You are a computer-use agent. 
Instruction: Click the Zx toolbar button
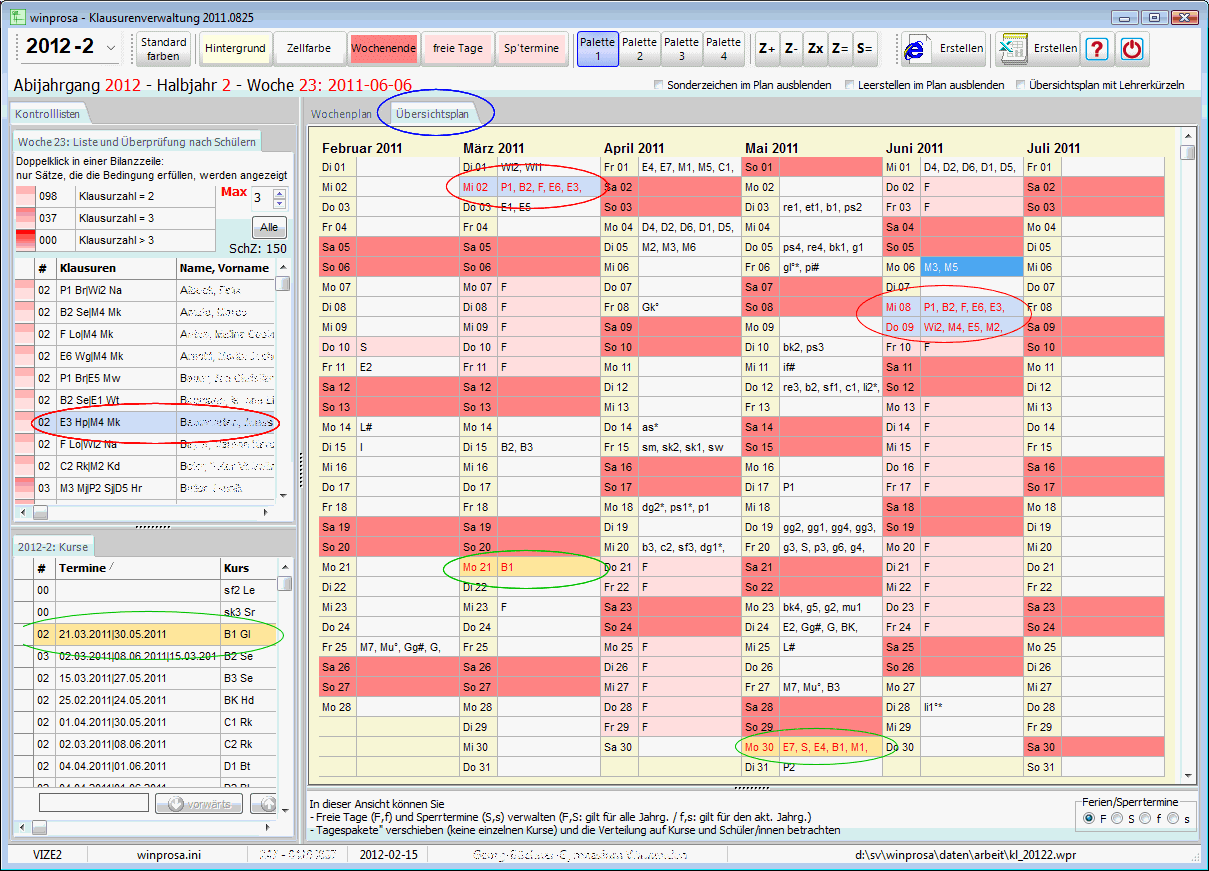pos(816,49)
